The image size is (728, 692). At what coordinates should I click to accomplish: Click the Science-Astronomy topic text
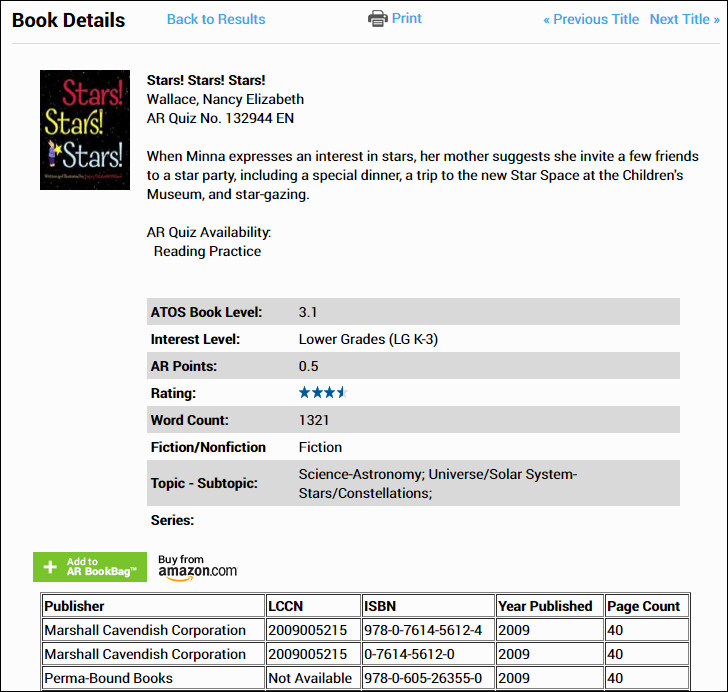click(438, 483)
